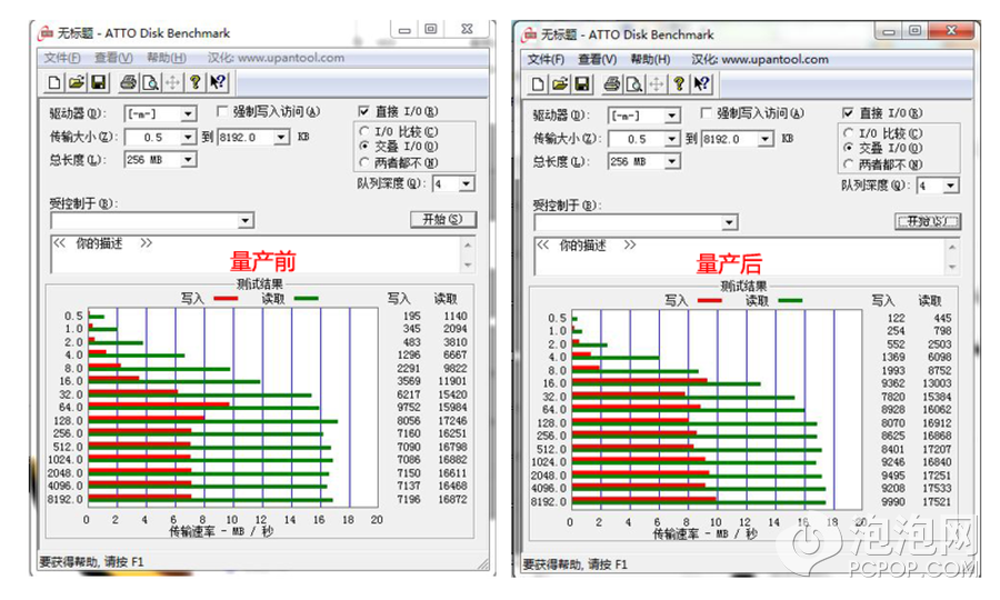This screenshot has height=600, width=1000.
Task: Expand the 受控制于 dropdown in left window
Action: coord(246,221)
